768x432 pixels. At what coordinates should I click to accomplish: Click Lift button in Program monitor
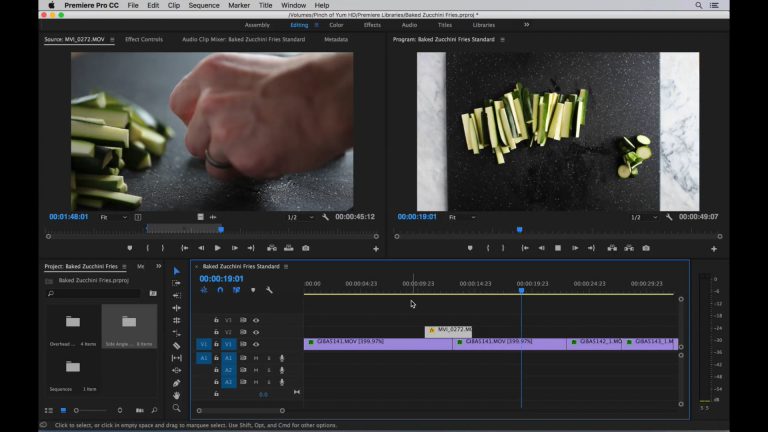coord(612,248)
